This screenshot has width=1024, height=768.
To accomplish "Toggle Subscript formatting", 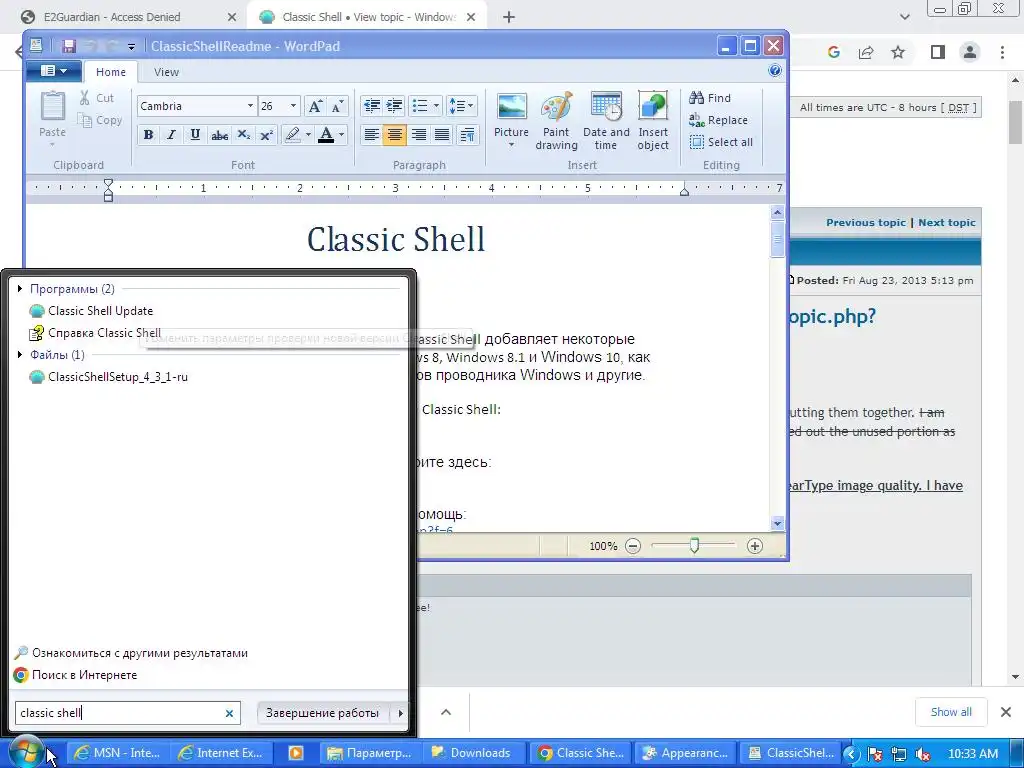I will click(x=244, y=135).
